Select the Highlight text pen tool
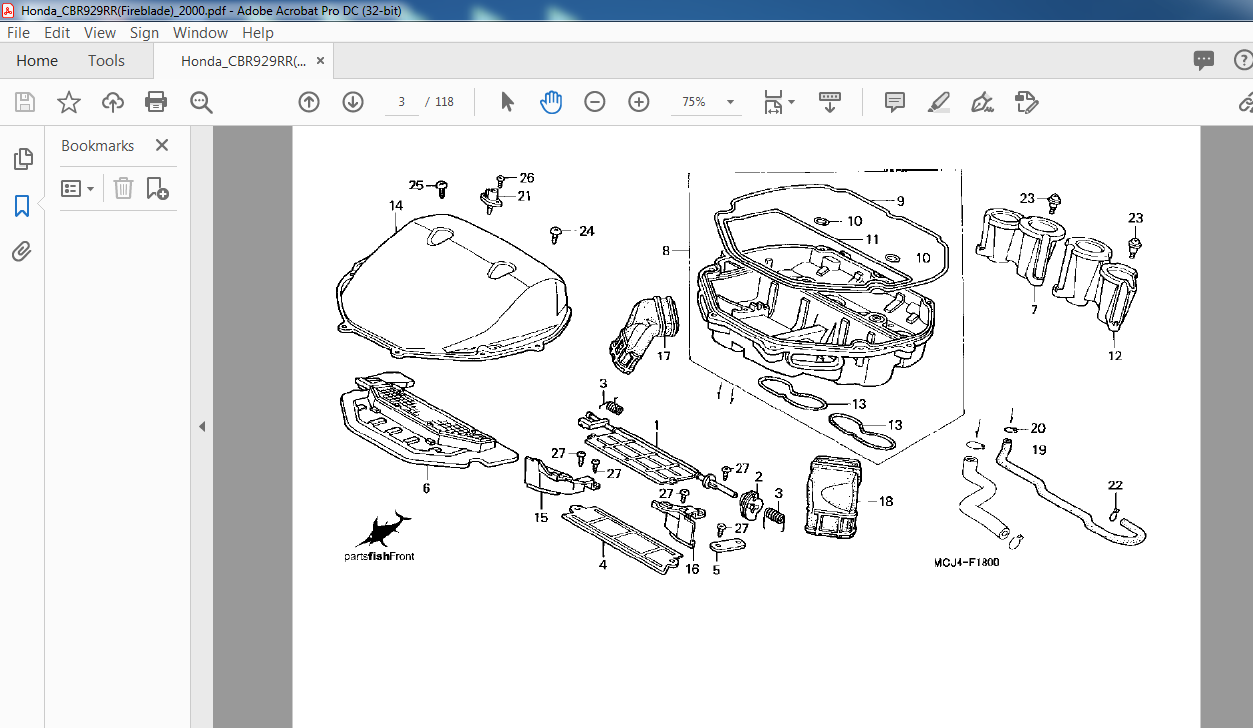 pyautogui.click(x=938, y=102)
